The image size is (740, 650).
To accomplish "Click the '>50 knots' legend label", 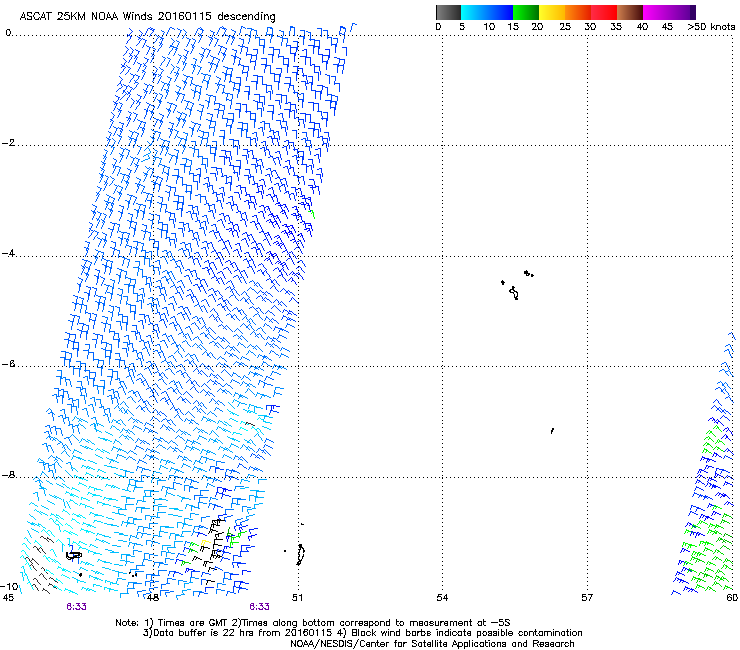I will 711,27.
